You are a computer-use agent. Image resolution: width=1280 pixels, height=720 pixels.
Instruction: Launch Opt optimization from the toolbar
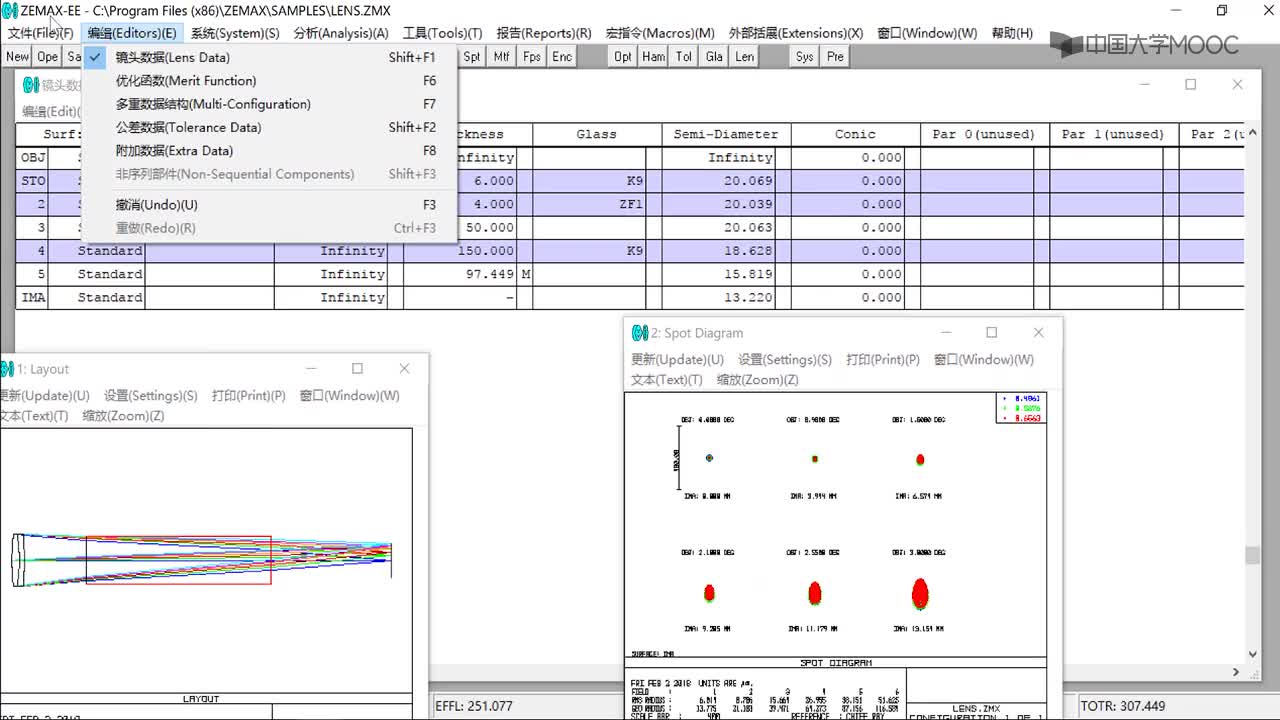623,57
